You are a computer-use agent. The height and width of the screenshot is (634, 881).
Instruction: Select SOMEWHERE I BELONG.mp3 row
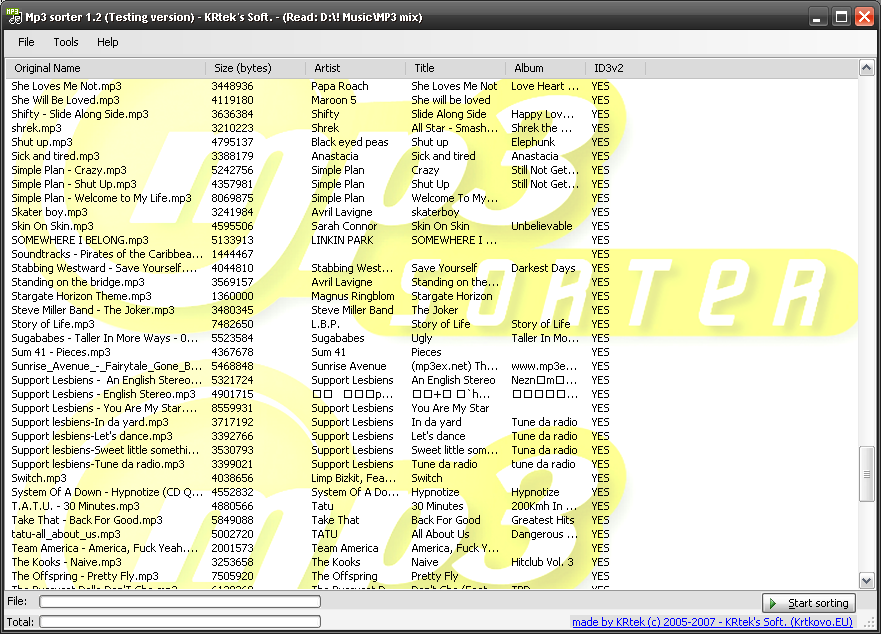click(80, 241)
